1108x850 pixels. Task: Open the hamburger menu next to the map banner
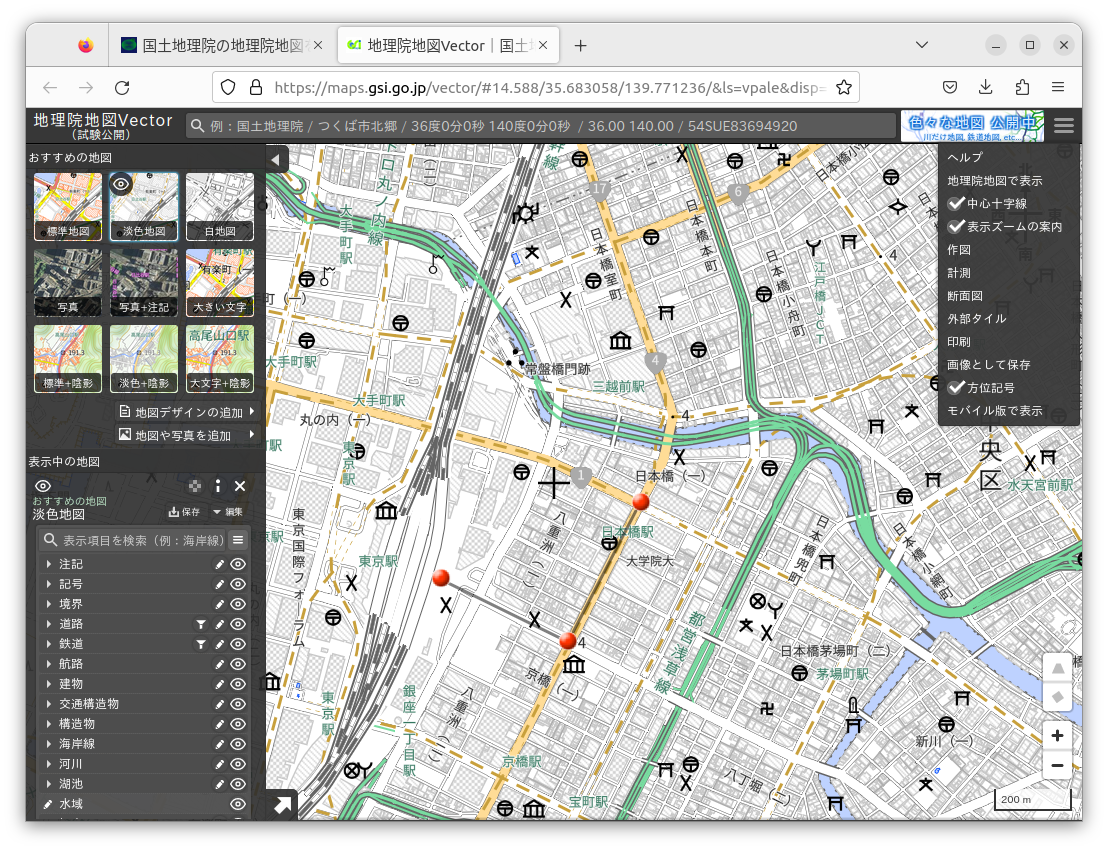click(1063, 126)
